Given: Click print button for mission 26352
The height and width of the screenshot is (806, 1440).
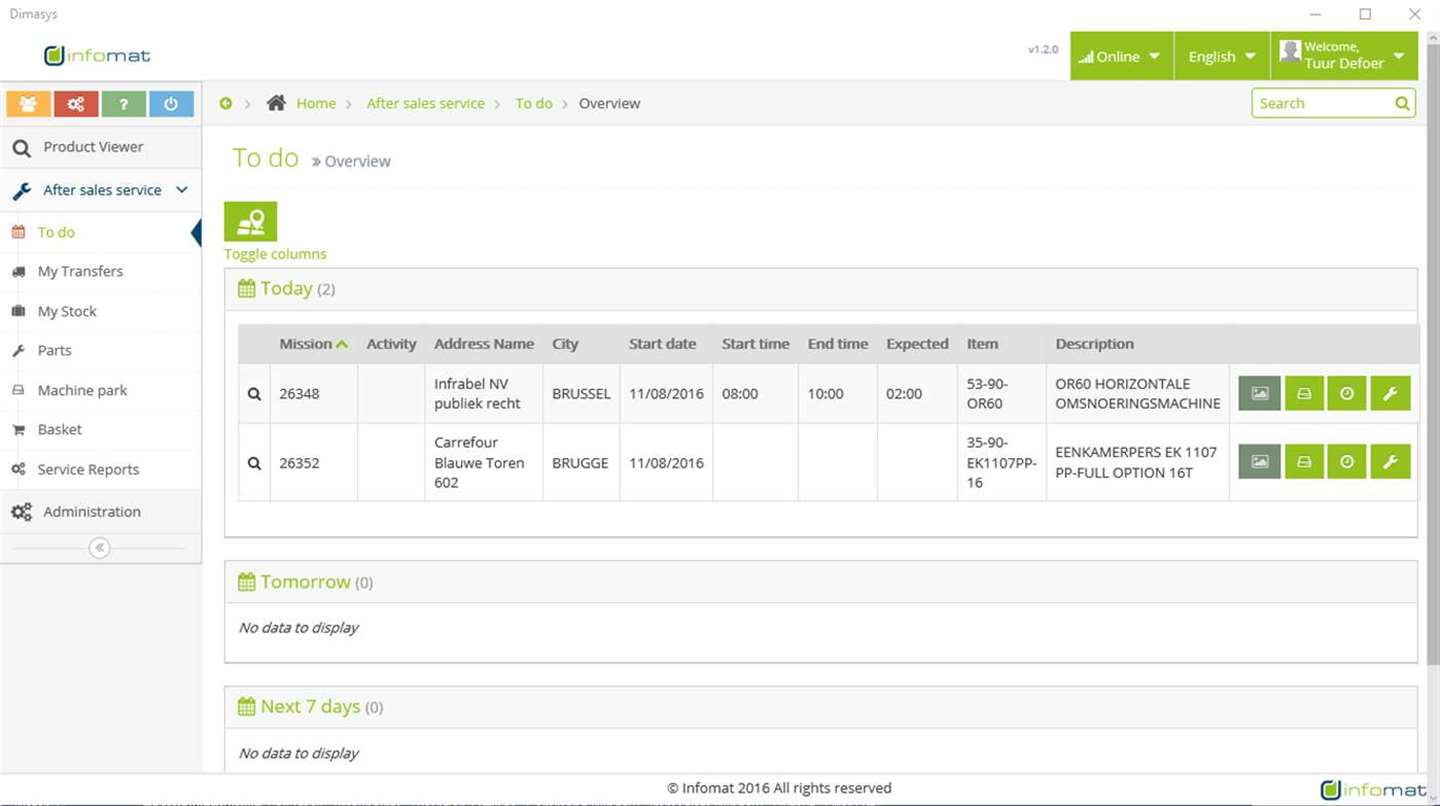Looking at the screenshot, I should click(1304, 461).
